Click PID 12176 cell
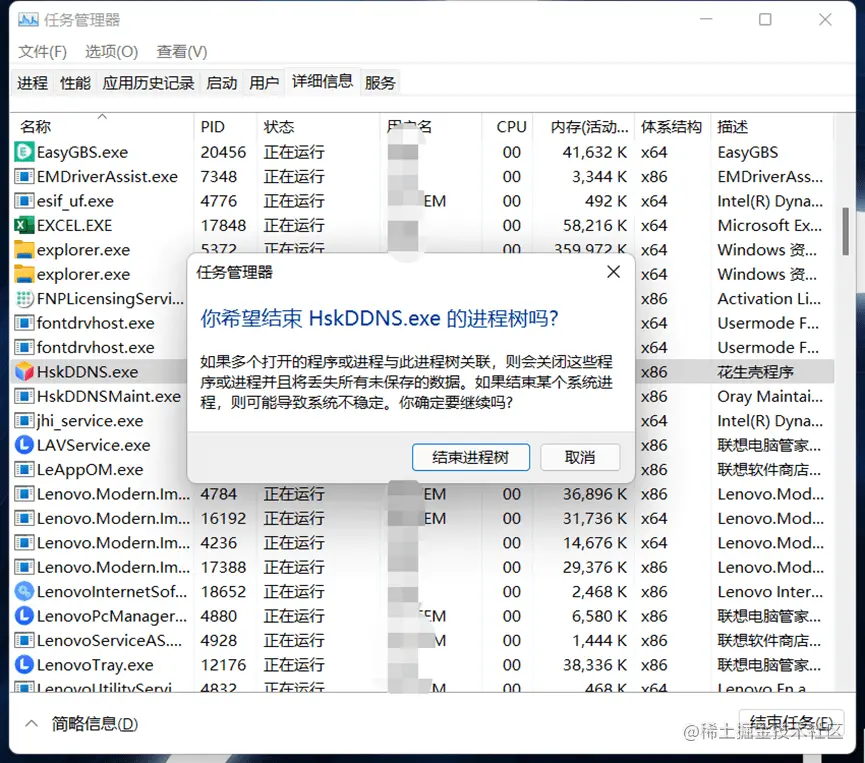Screen dimensions: 865x763 tap(223, 665)
